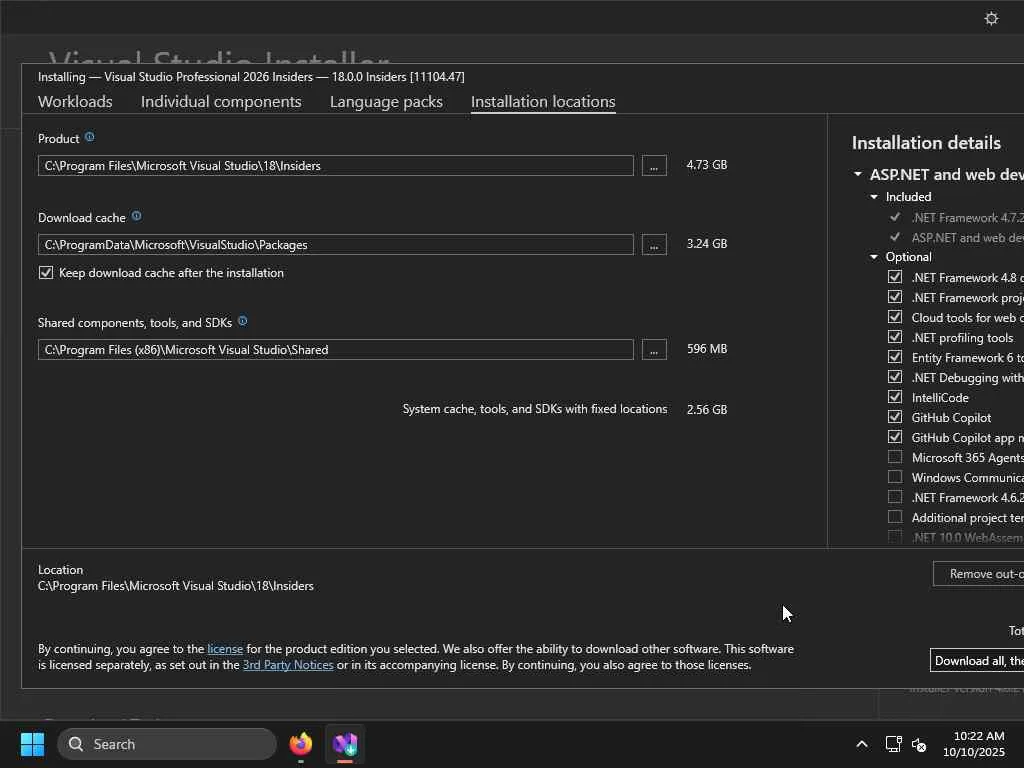The width and height of the screenshot is (1024, 768).
Task: Check .NET Framework 4.6.2 component
Action: point(895,498)
